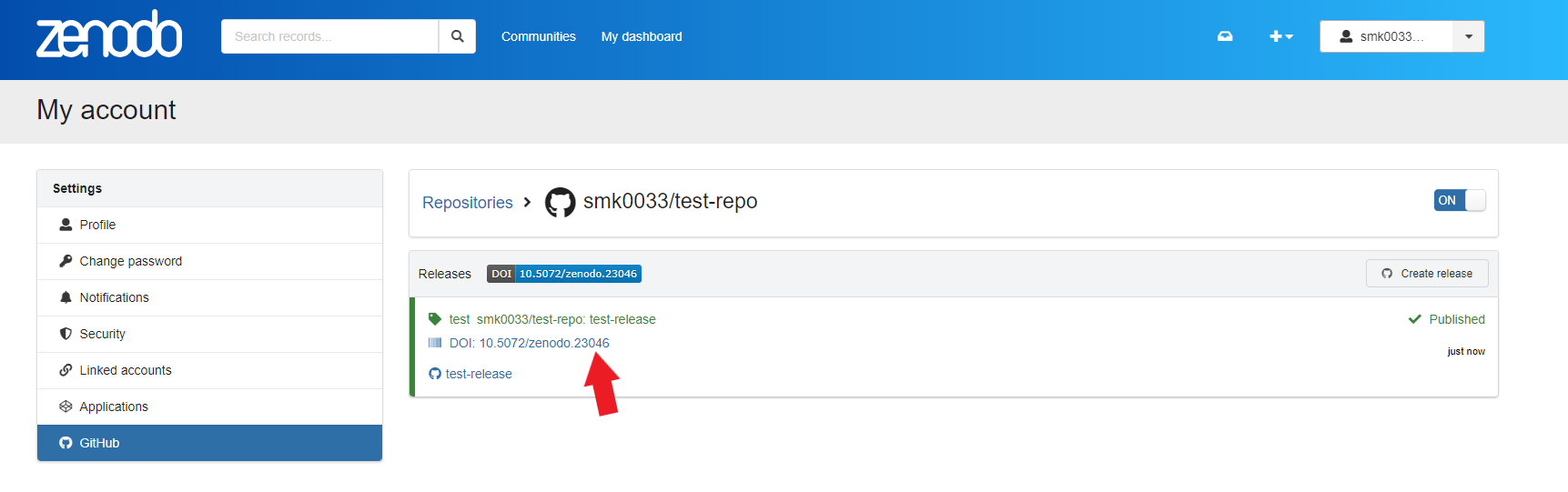
Task: Click the shield icon beside Security
Action: 66,334
